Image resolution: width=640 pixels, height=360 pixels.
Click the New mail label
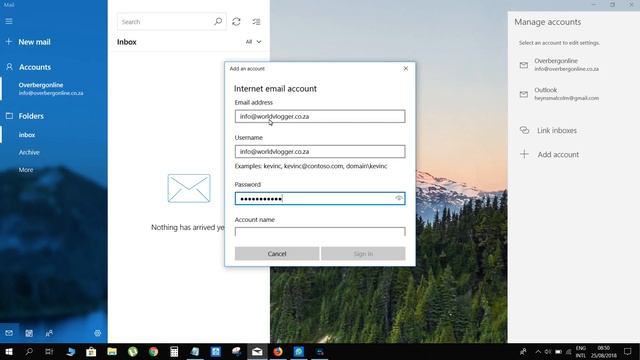pos(34,42)
